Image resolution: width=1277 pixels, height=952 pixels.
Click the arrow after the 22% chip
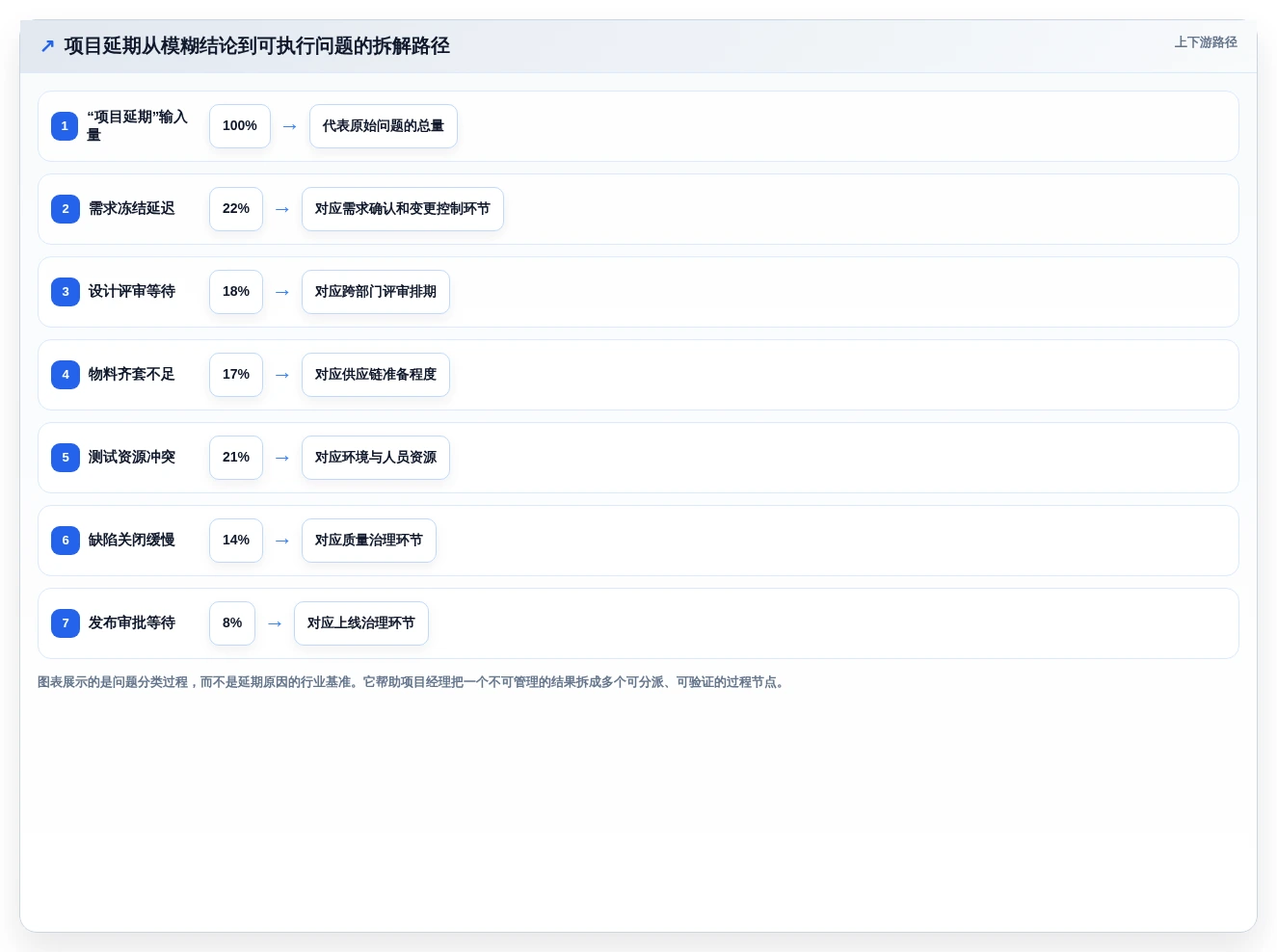[282, 209]
